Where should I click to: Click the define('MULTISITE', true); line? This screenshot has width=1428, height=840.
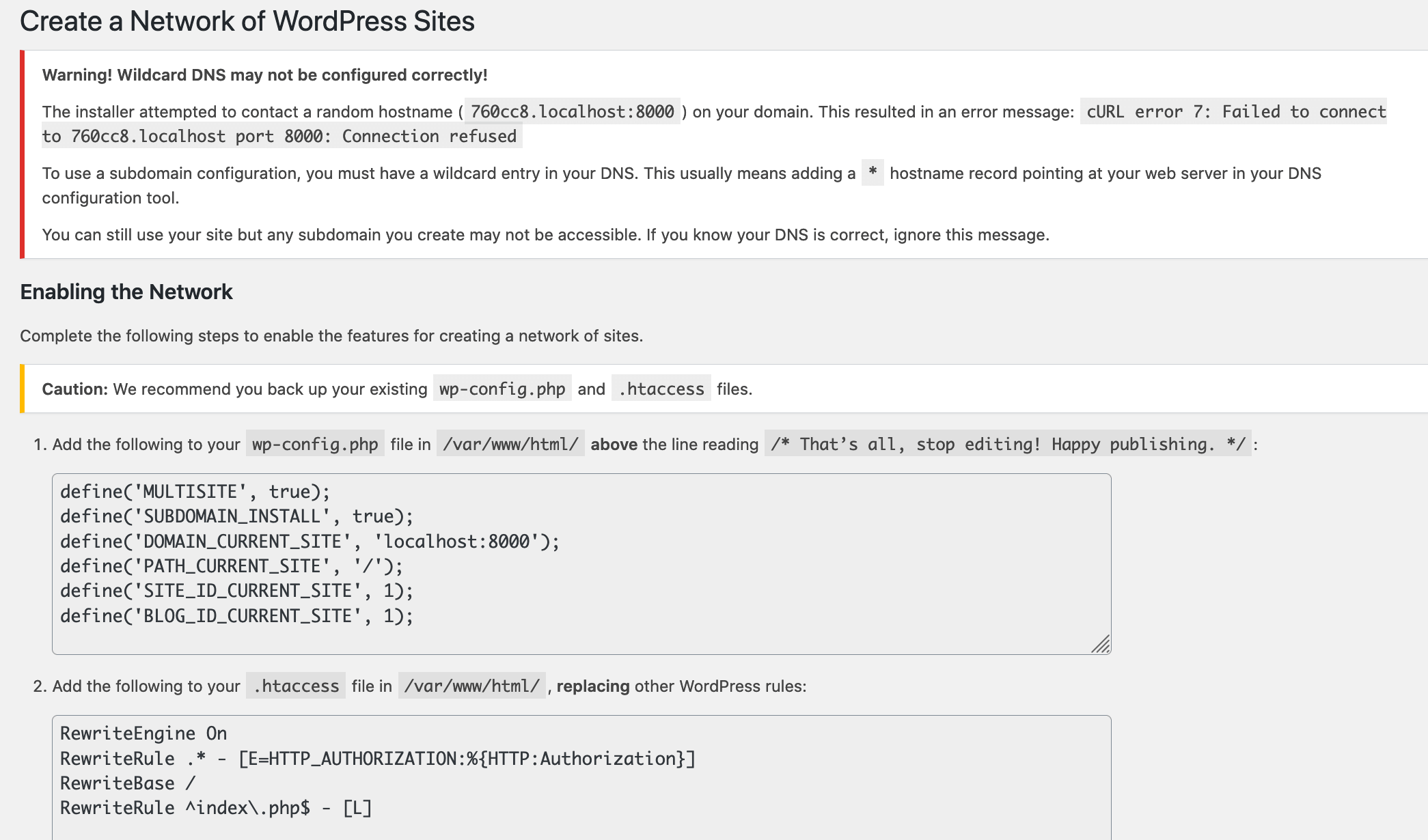point(195,492)
